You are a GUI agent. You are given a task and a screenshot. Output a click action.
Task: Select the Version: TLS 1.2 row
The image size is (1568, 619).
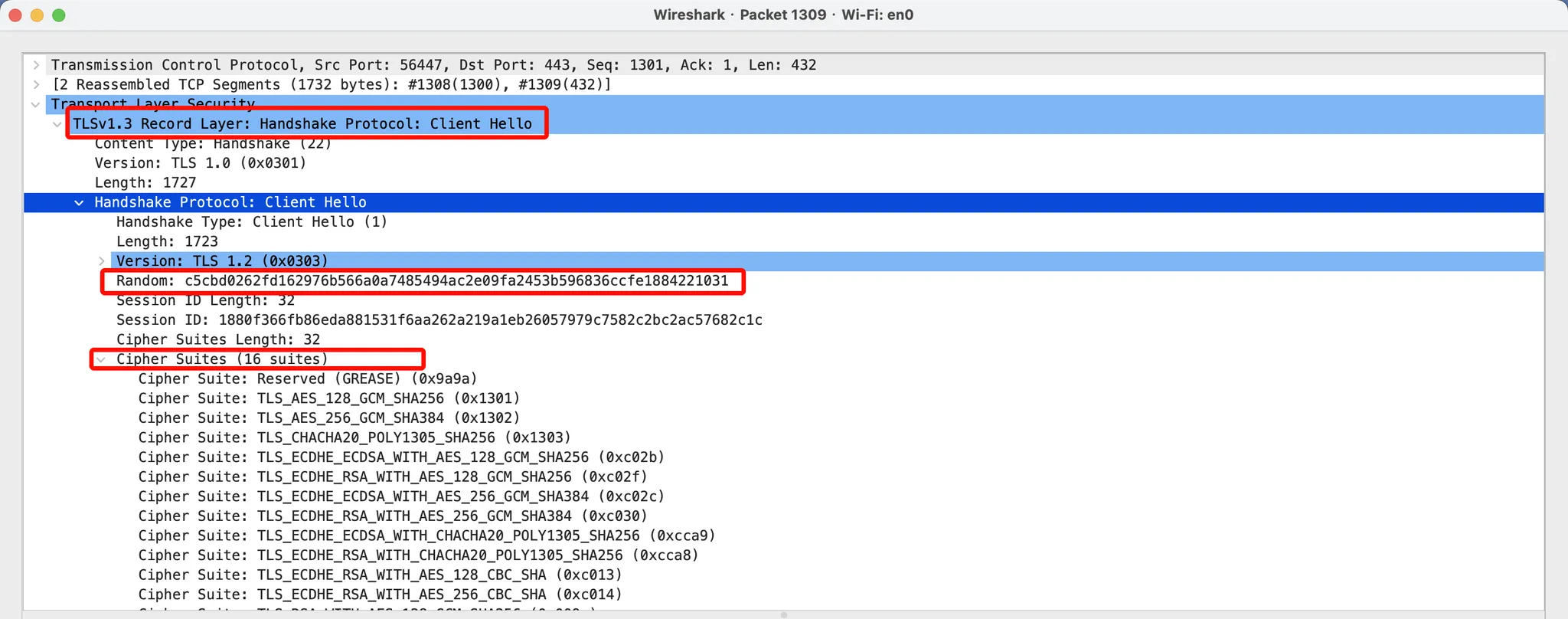222,261
